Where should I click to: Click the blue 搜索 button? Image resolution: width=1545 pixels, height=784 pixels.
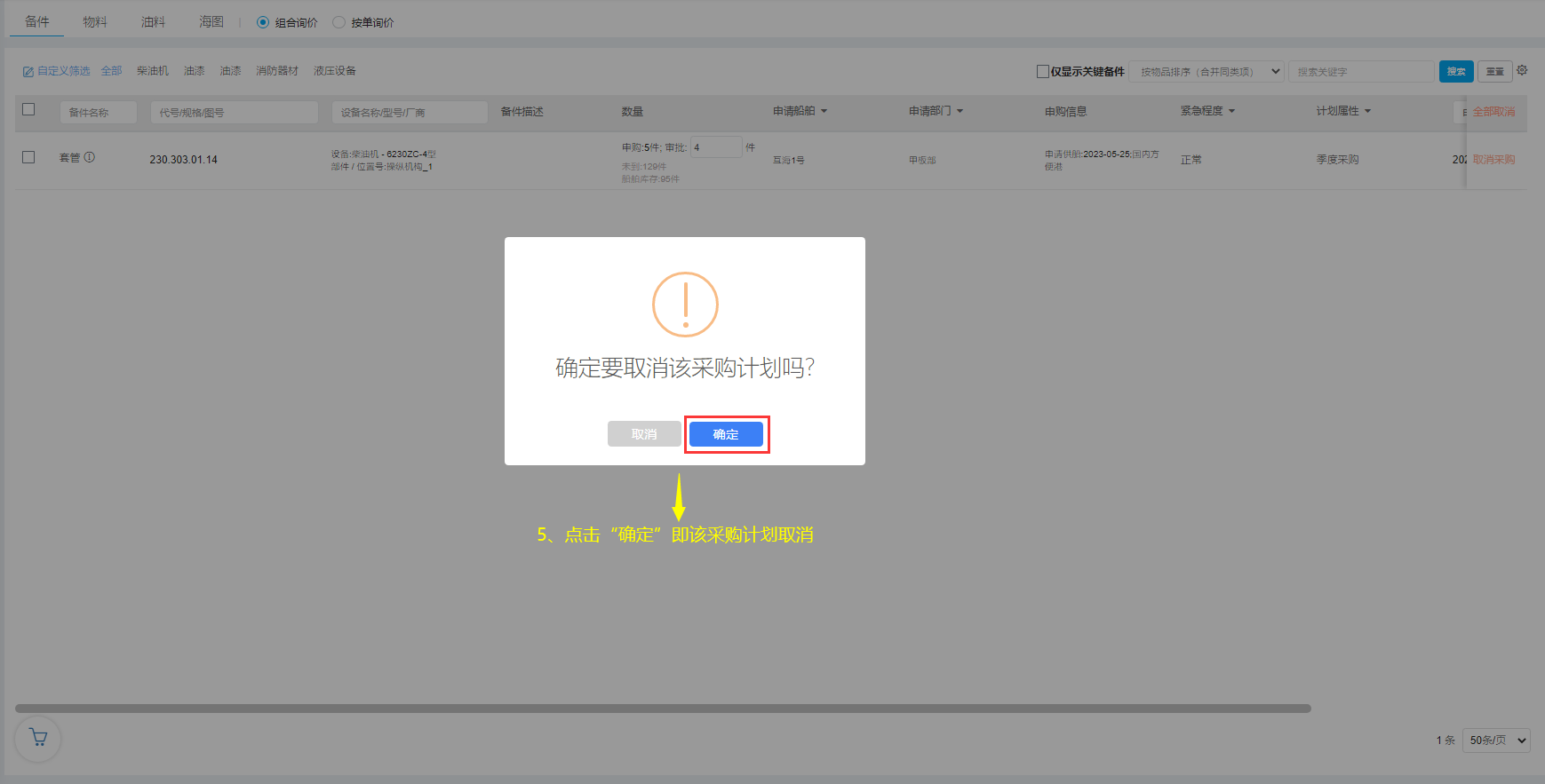[x=1456, y=71]
